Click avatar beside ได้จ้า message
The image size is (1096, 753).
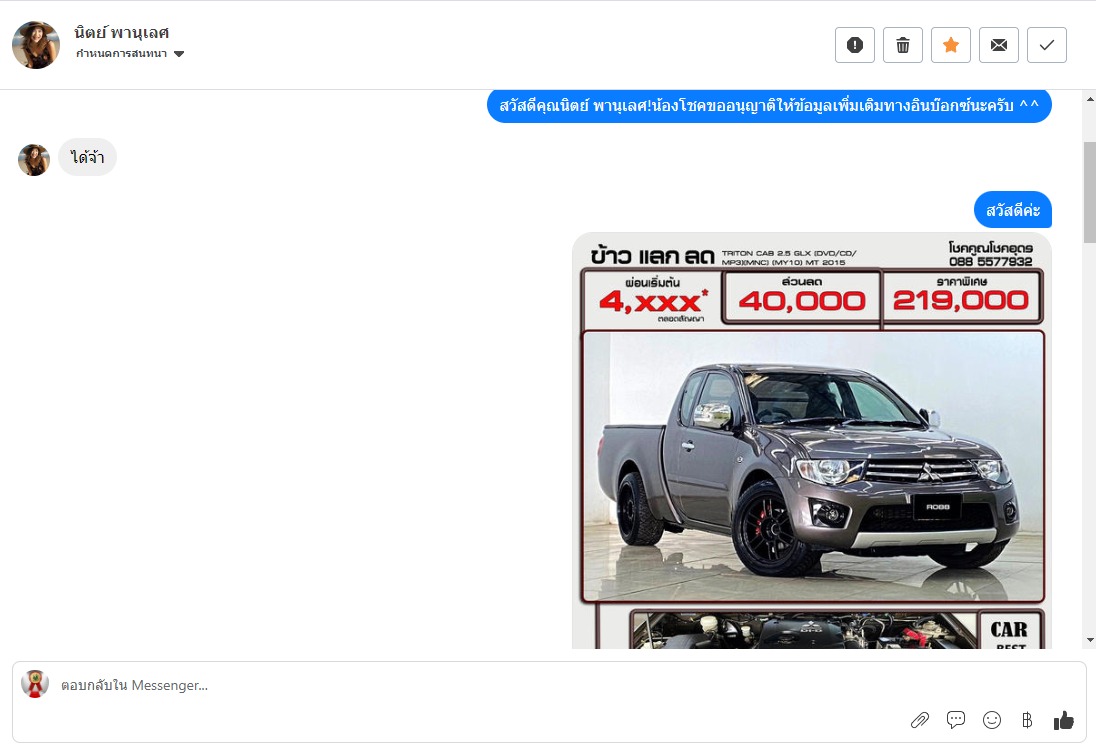pos(34,160)
